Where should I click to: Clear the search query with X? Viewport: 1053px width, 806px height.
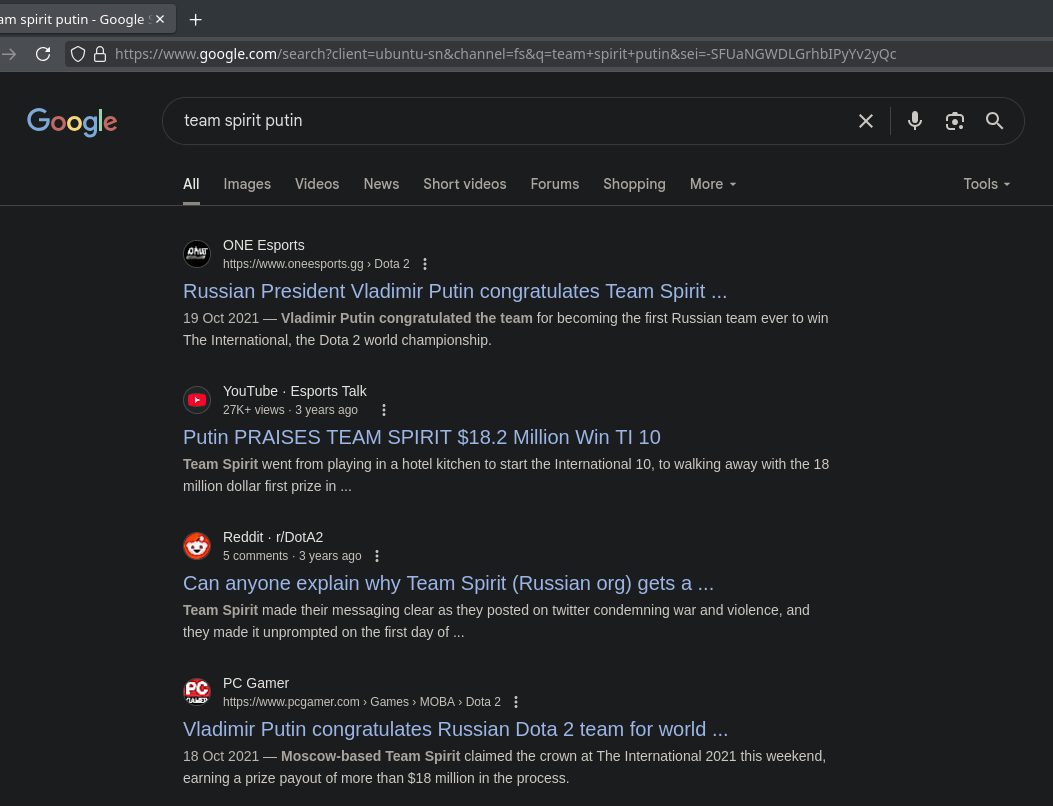(x=866, y=121)
